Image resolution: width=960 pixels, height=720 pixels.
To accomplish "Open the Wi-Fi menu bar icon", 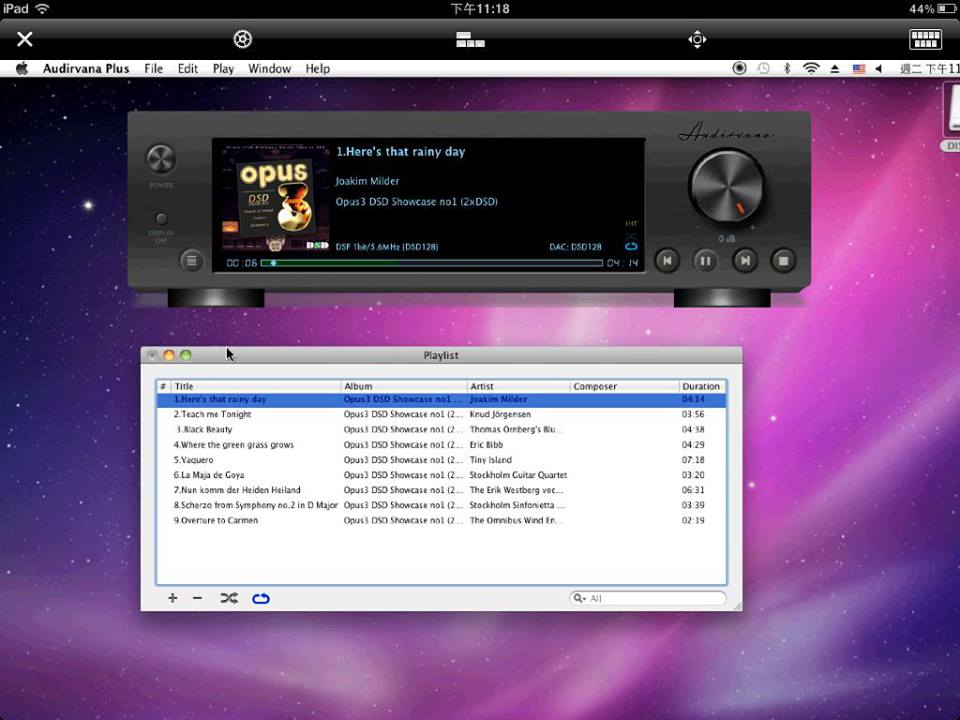I will coord(811,69).
